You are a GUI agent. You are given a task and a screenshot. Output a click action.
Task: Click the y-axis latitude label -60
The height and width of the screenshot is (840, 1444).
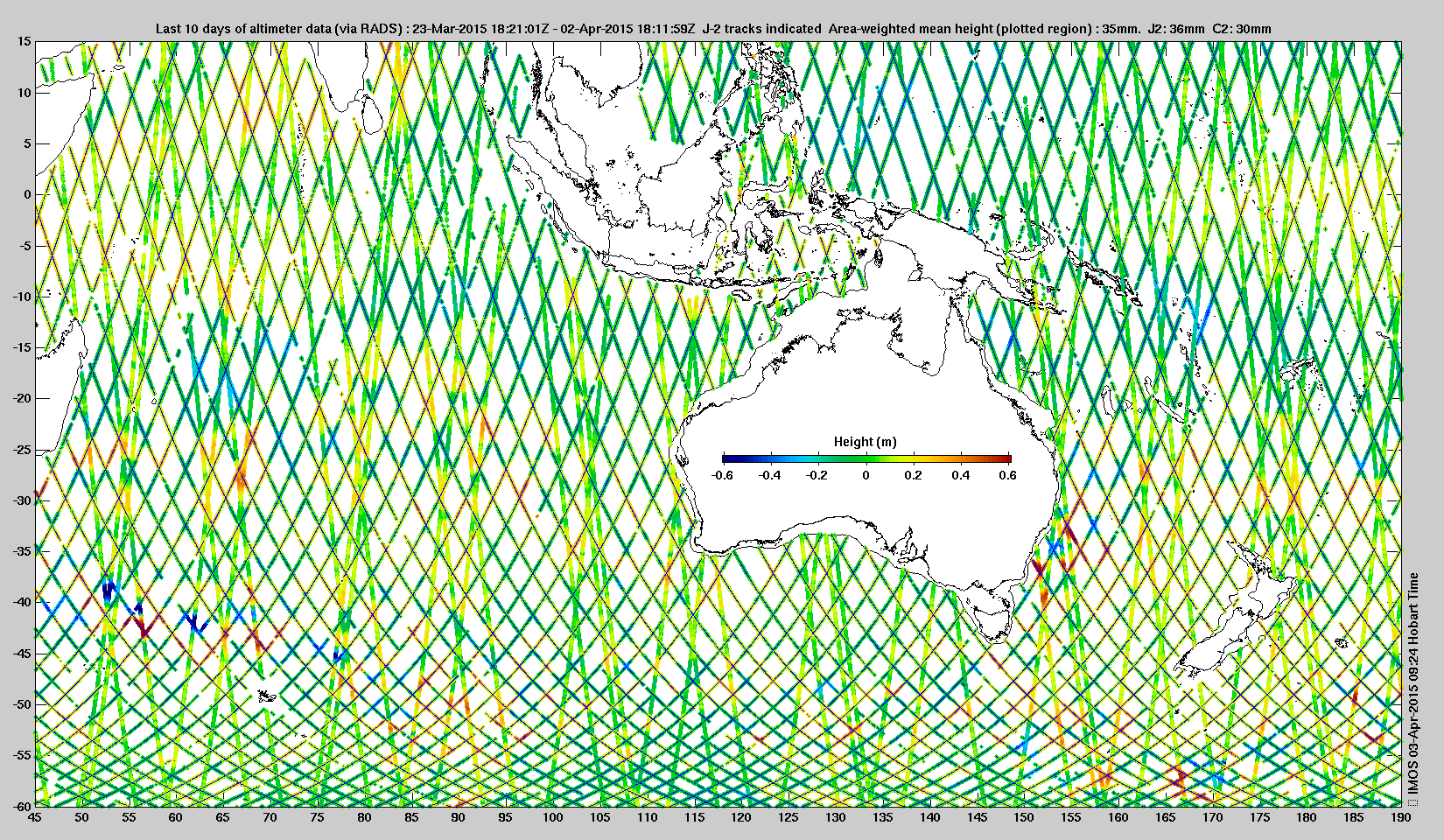tap(21, 805)
